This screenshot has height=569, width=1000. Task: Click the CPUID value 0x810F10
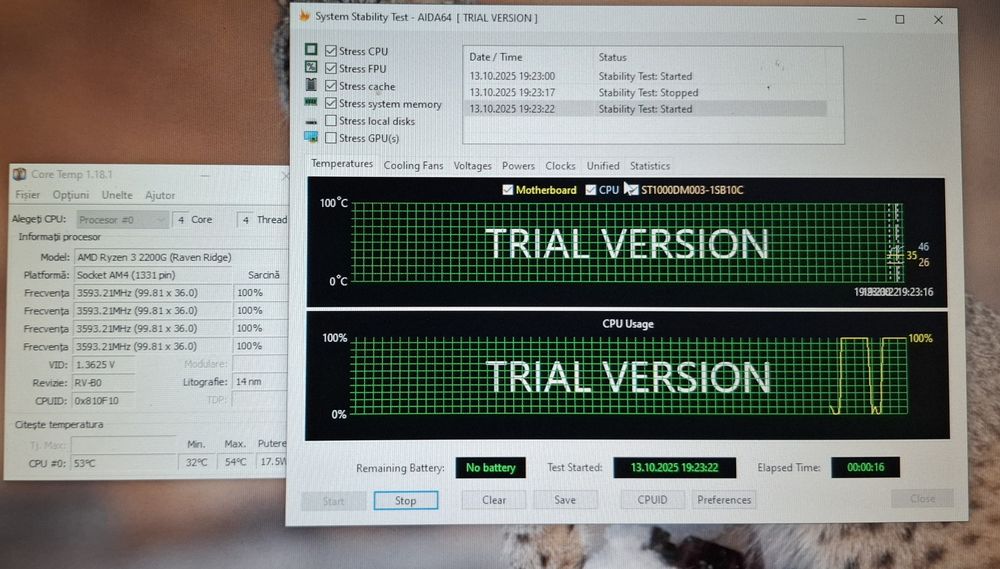(x=104, y=401)
